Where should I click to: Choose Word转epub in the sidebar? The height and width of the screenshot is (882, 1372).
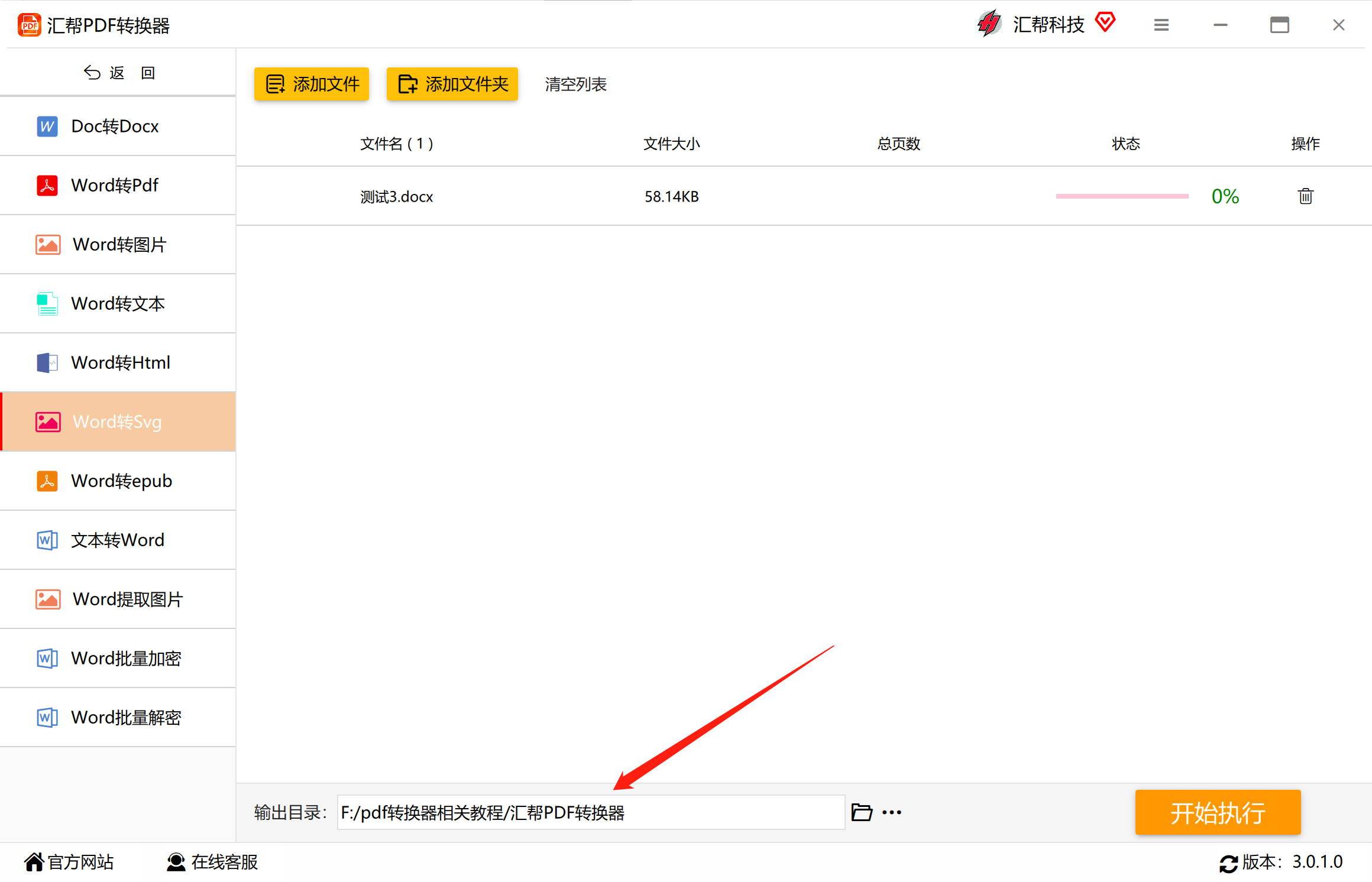(x=118, y=481)
